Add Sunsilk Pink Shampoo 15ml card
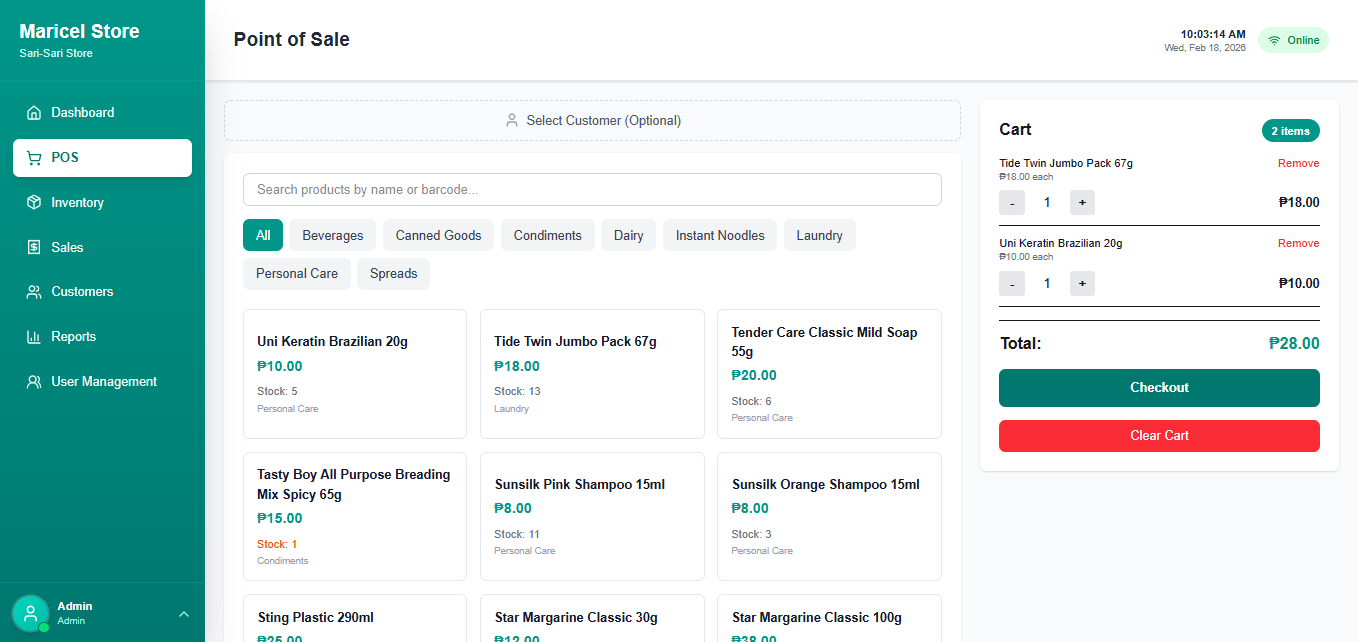This screenshot has height=642, width=1358. [x=592, y=516]
